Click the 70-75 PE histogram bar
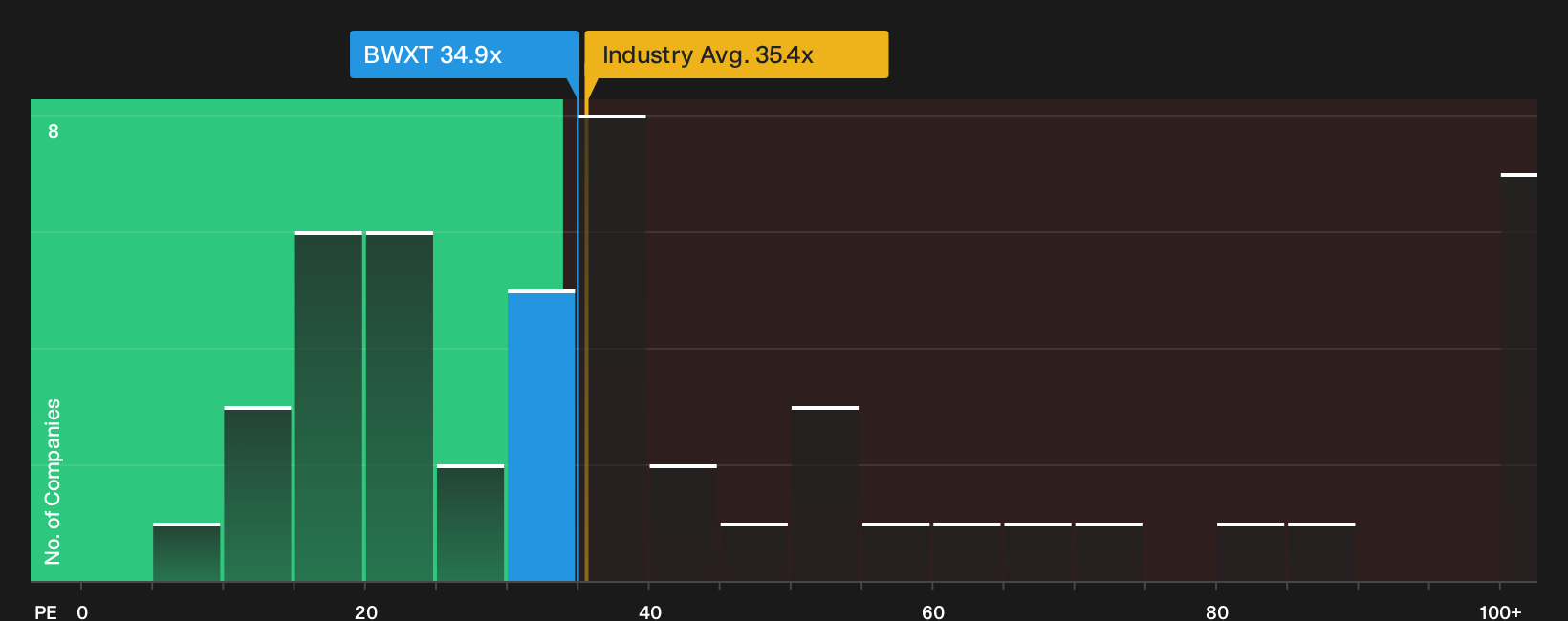The image size is (1568, 621). click(x=1109, y=552)
